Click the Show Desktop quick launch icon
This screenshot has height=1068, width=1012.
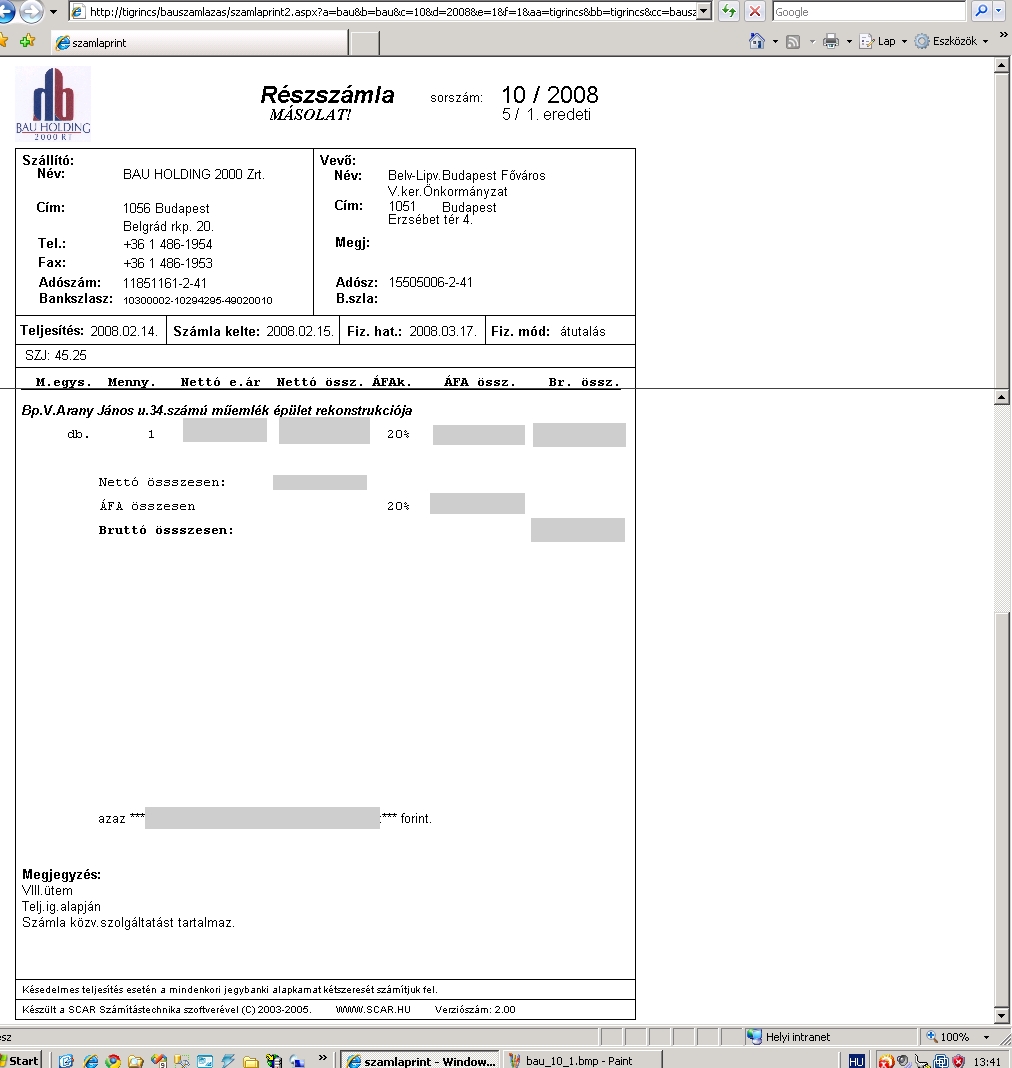[66, 1061]
